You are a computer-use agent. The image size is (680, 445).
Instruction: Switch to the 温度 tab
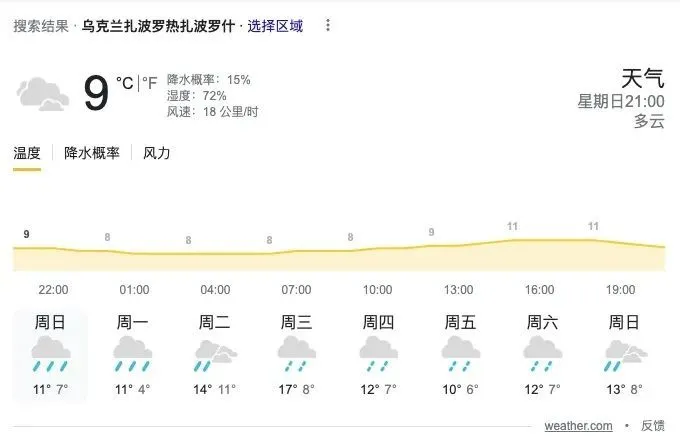(27, 153)
